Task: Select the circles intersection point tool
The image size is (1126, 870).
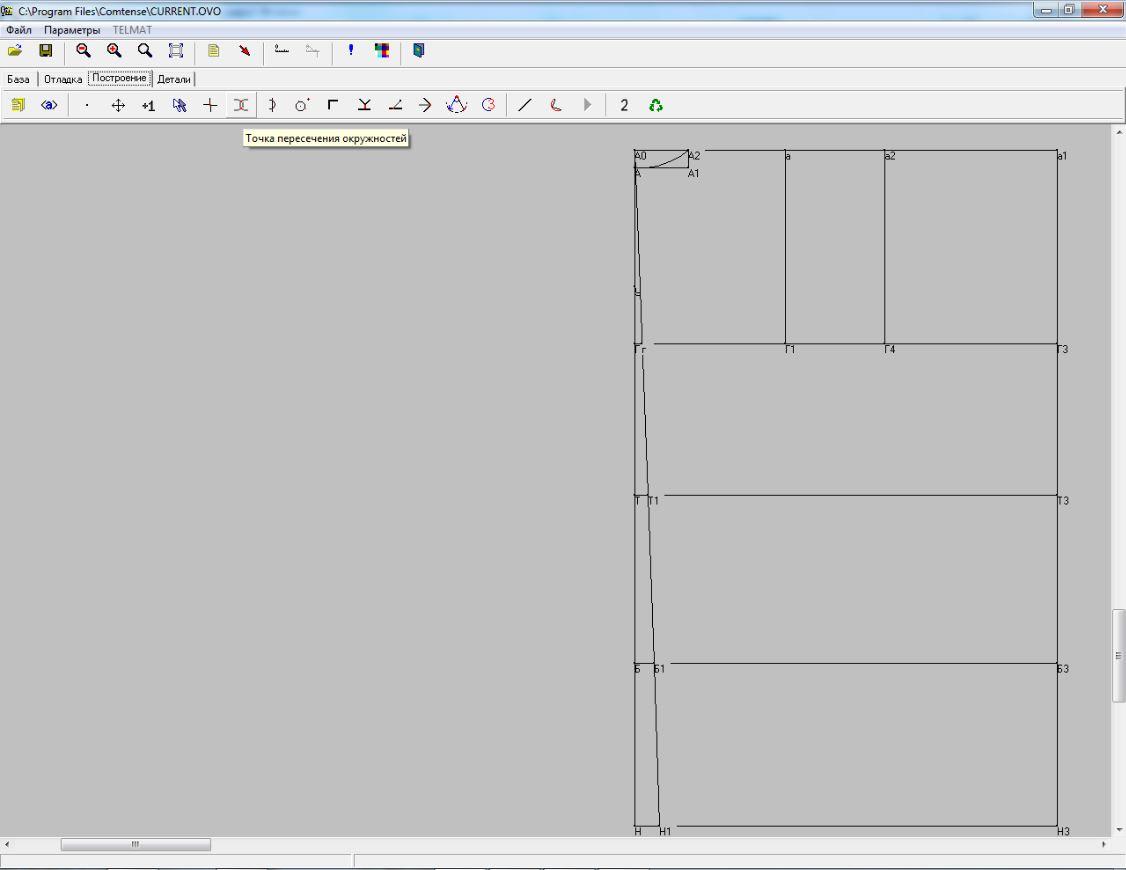Action: pyautogui.click(x=241, y=106)
